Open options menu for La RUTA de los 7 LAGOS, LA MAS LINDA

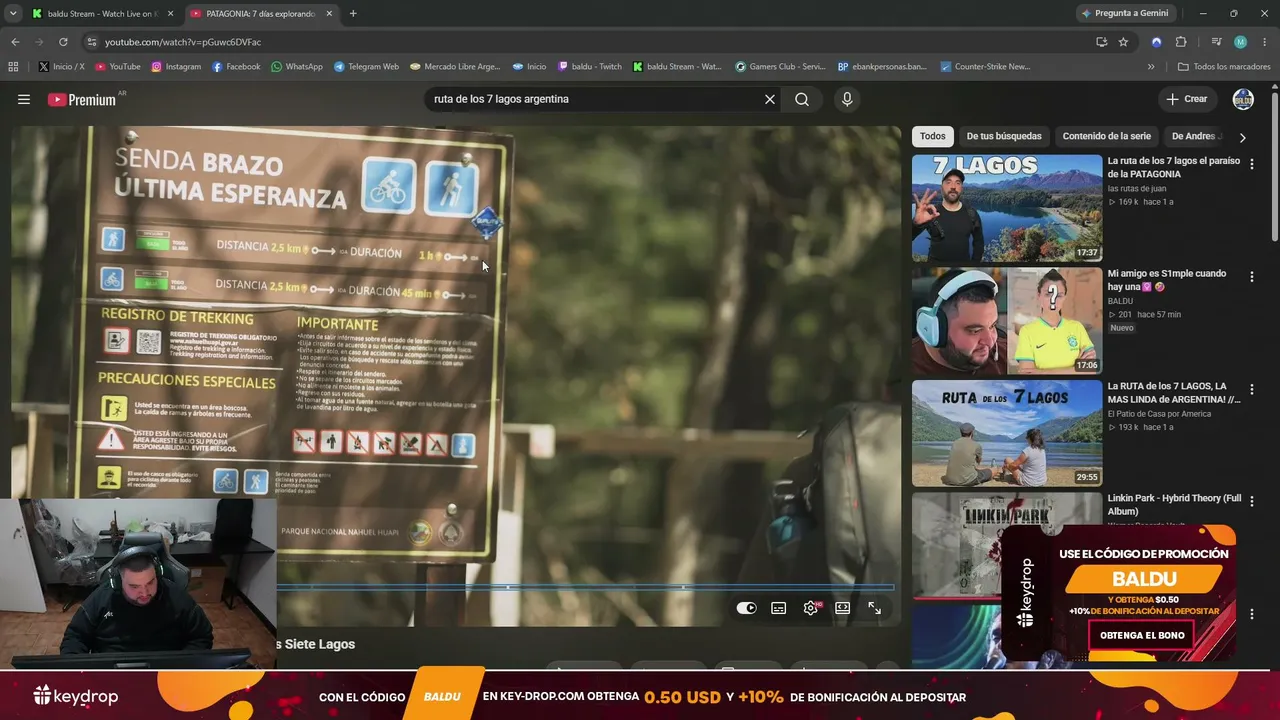point(1252,389)
